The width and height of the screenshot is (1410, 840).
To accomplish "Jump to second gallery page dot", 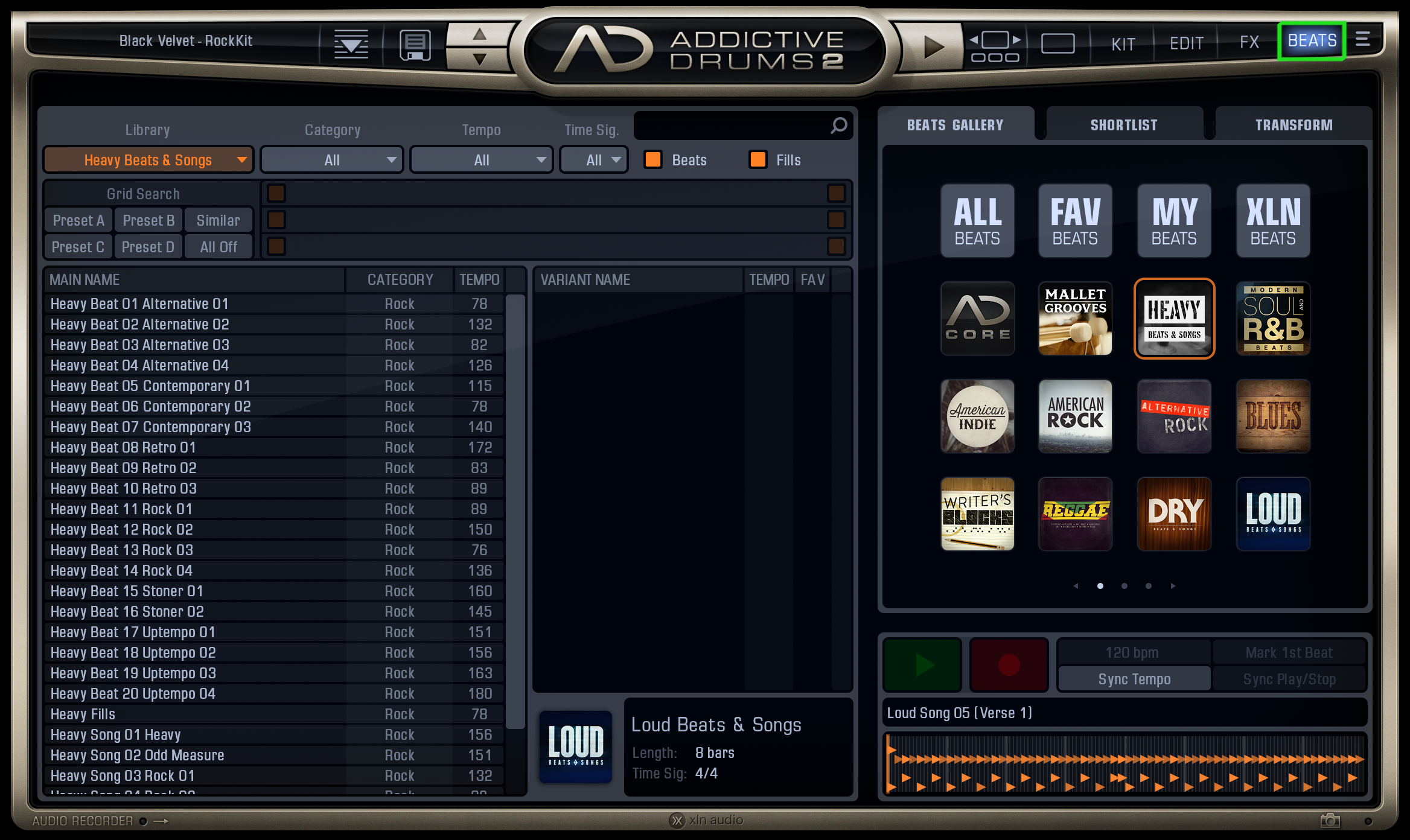I will pos(1124,586).
